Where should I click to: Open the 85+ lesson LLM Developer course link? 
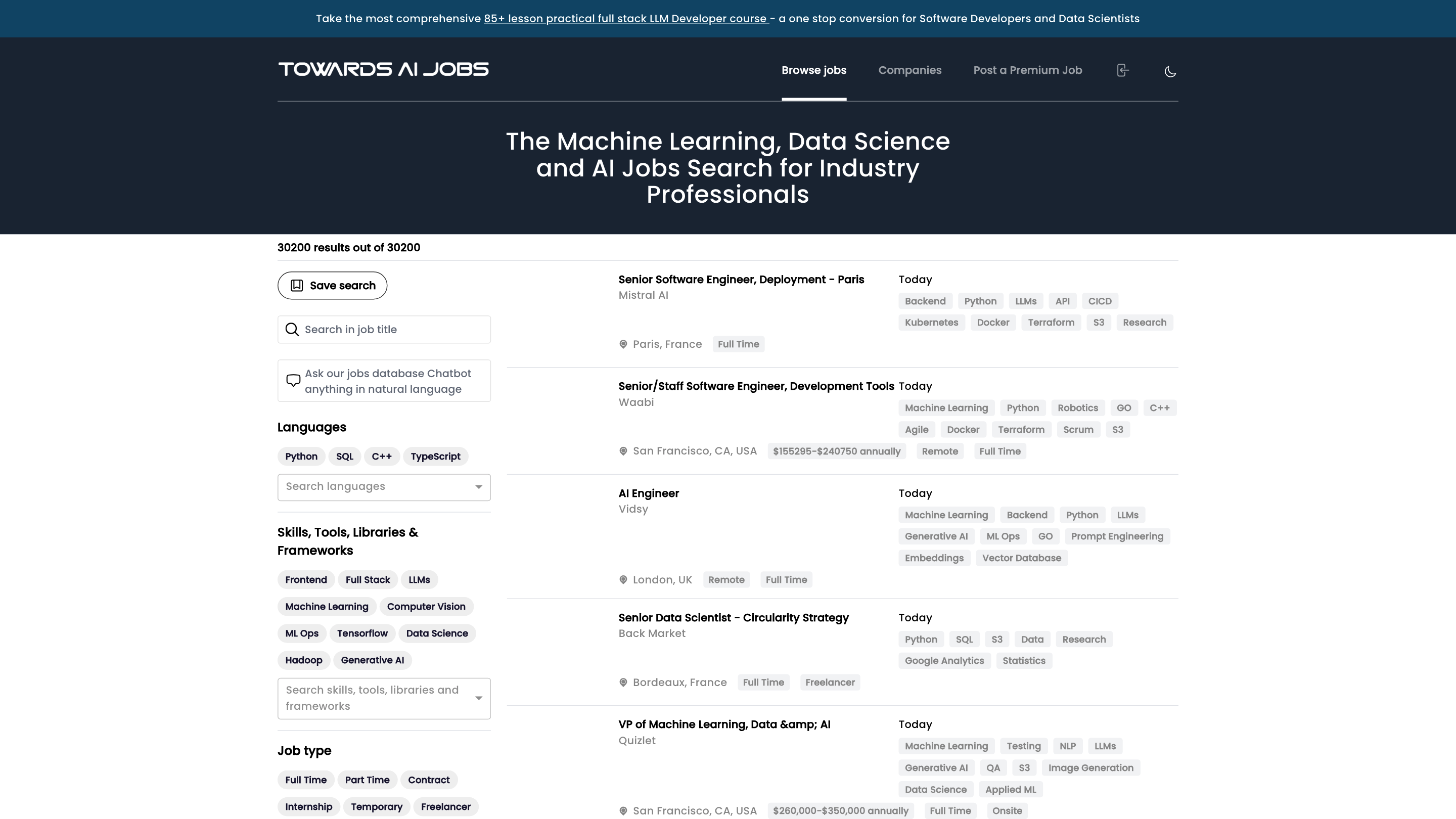click(625, 18)
